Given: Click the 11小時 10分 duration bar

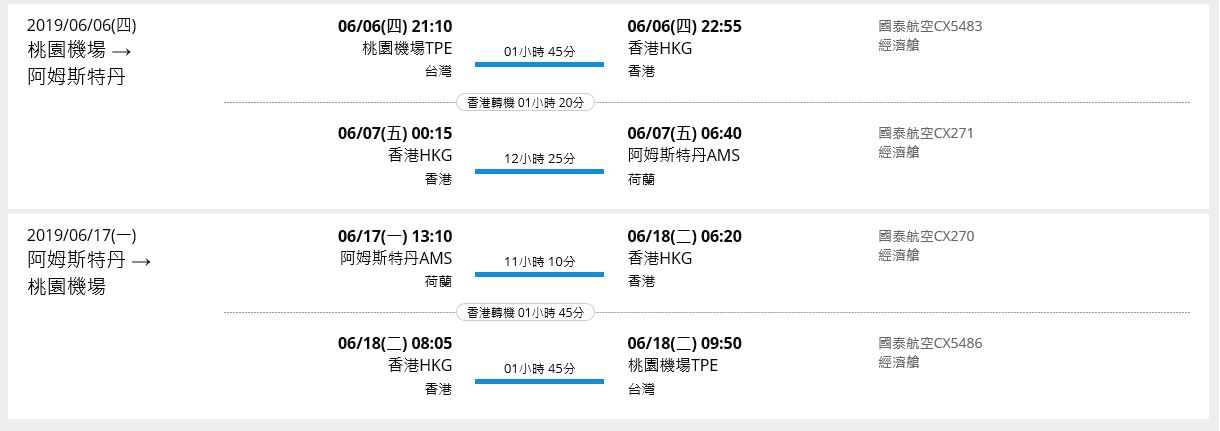Looking at the screenshot, I should (539, 274).
